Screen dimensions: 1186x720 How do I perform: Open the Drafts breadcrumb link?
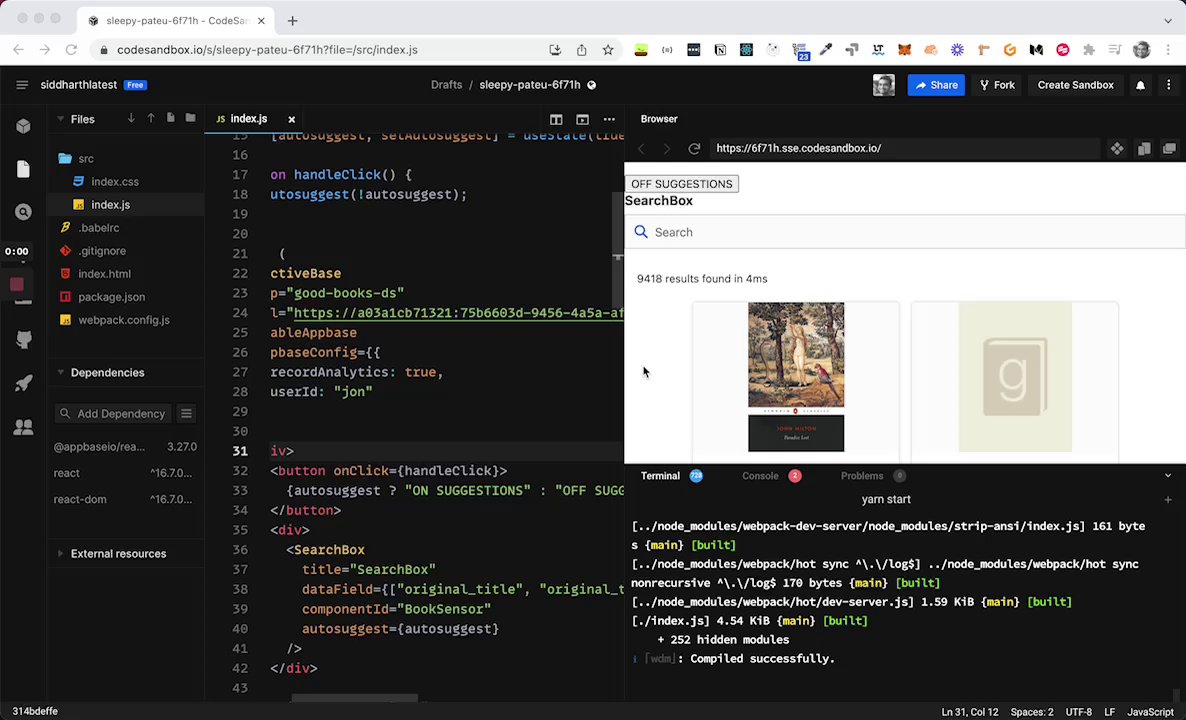pyautogui.click(x=446, y=85)
